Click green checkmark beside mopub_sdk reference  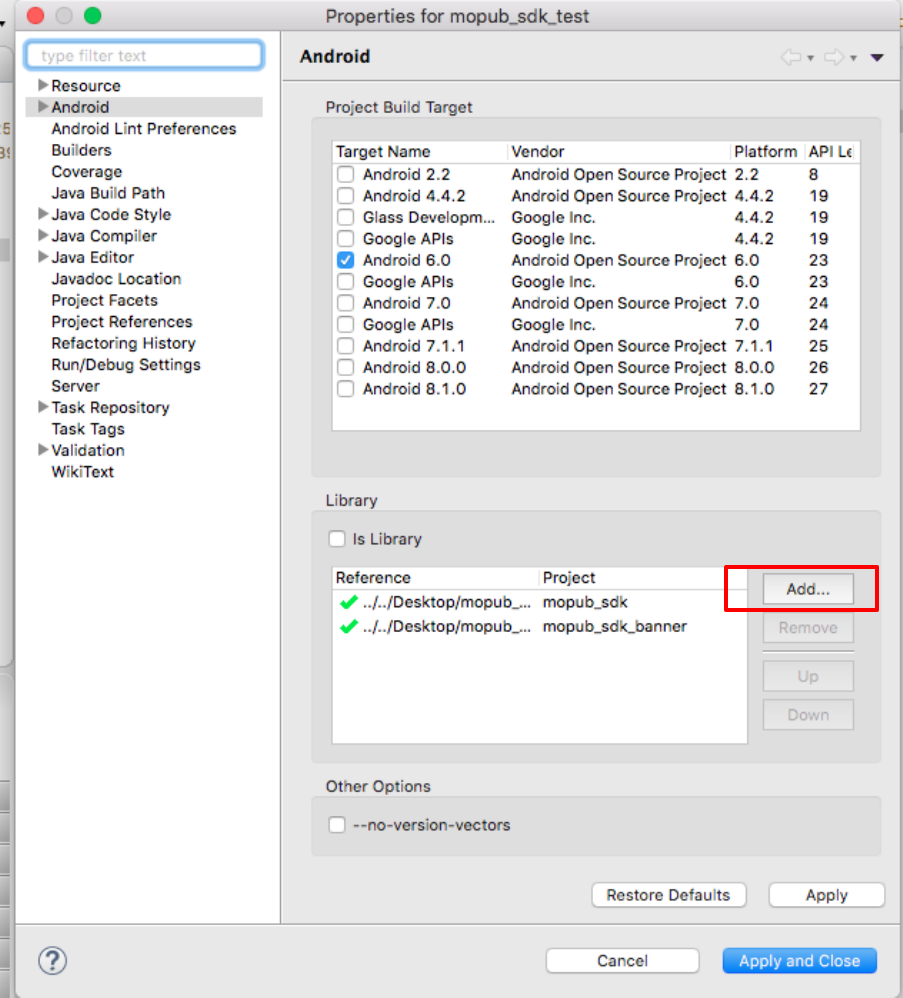tap(348, 601)
